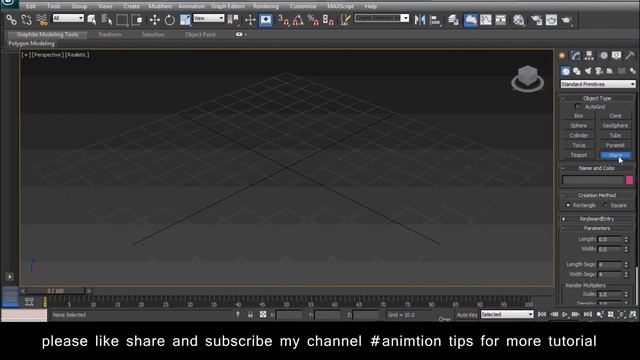The height and width of the screenshot is (360, 640).
Task: Toggle the selection lock icon
Action: 250,314
